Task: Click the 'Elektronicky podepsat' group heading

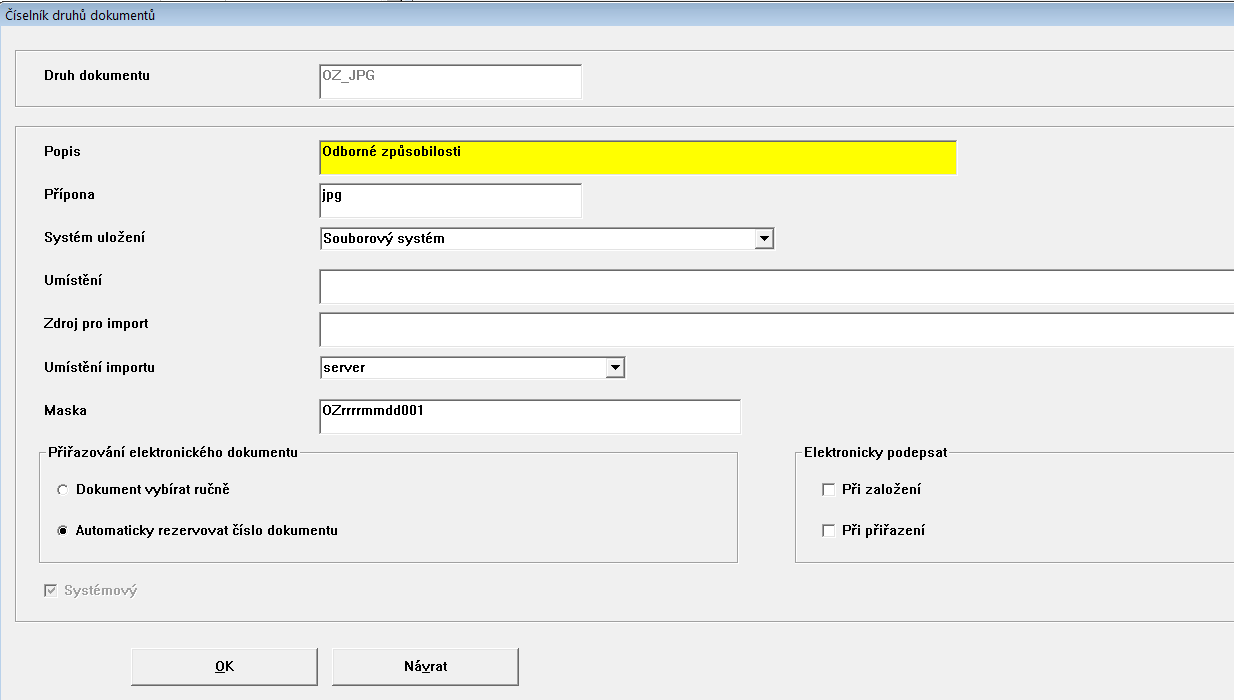Action: click(x=875, y=453)
